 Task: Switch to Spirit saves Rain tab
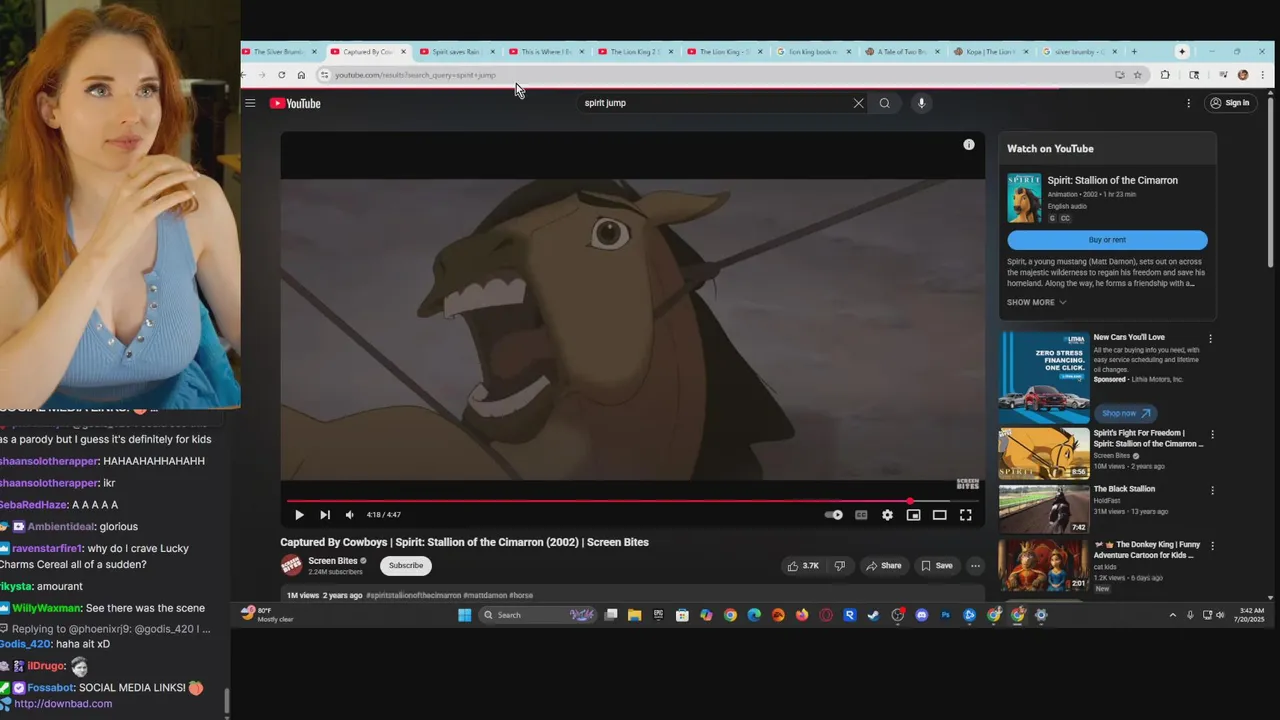pyautogui.click(x=457, y=52)
